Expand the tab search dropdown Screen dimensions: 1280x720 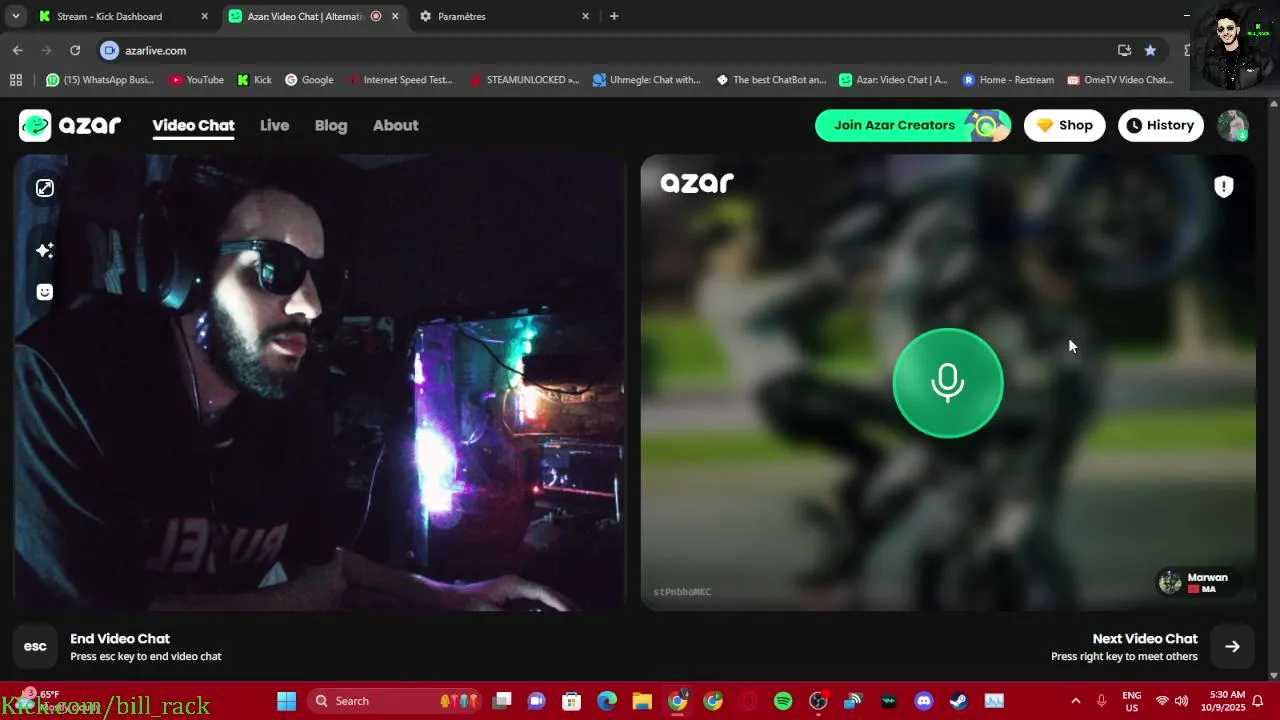(x=15, y=16)
